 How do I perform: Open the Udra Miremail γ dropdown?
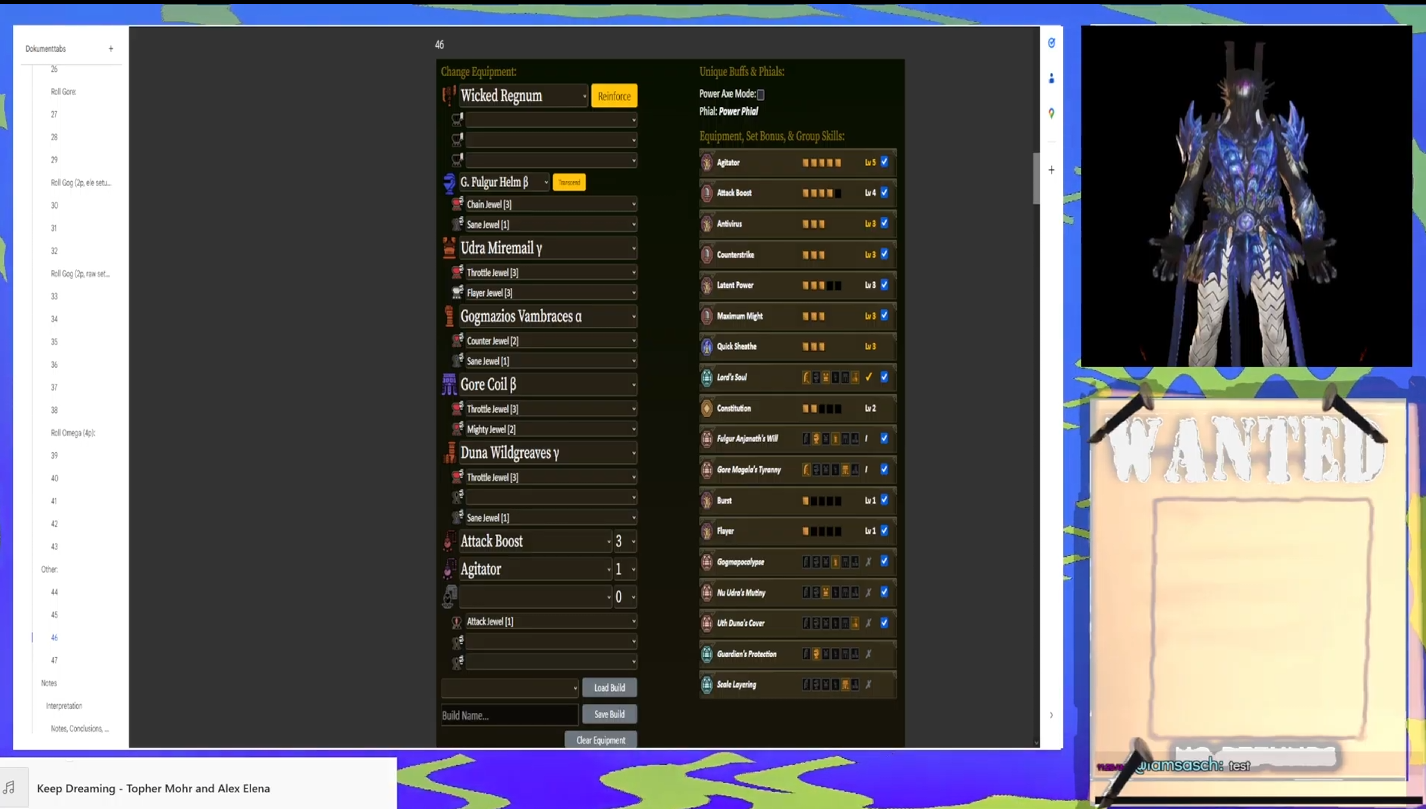pos(548,248)
